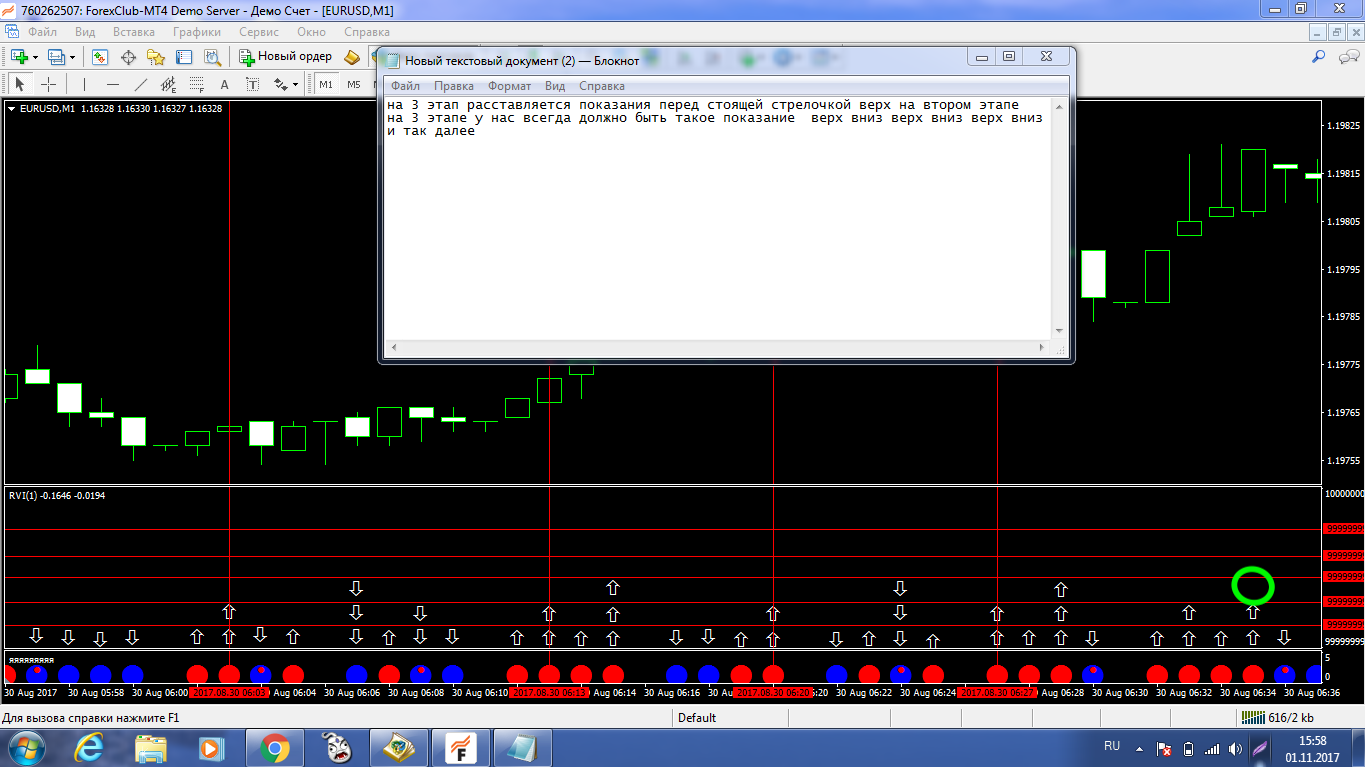Select the vertical line drawing tool
This screenshot has height=767, width=1365.
[x=84, y=84]
